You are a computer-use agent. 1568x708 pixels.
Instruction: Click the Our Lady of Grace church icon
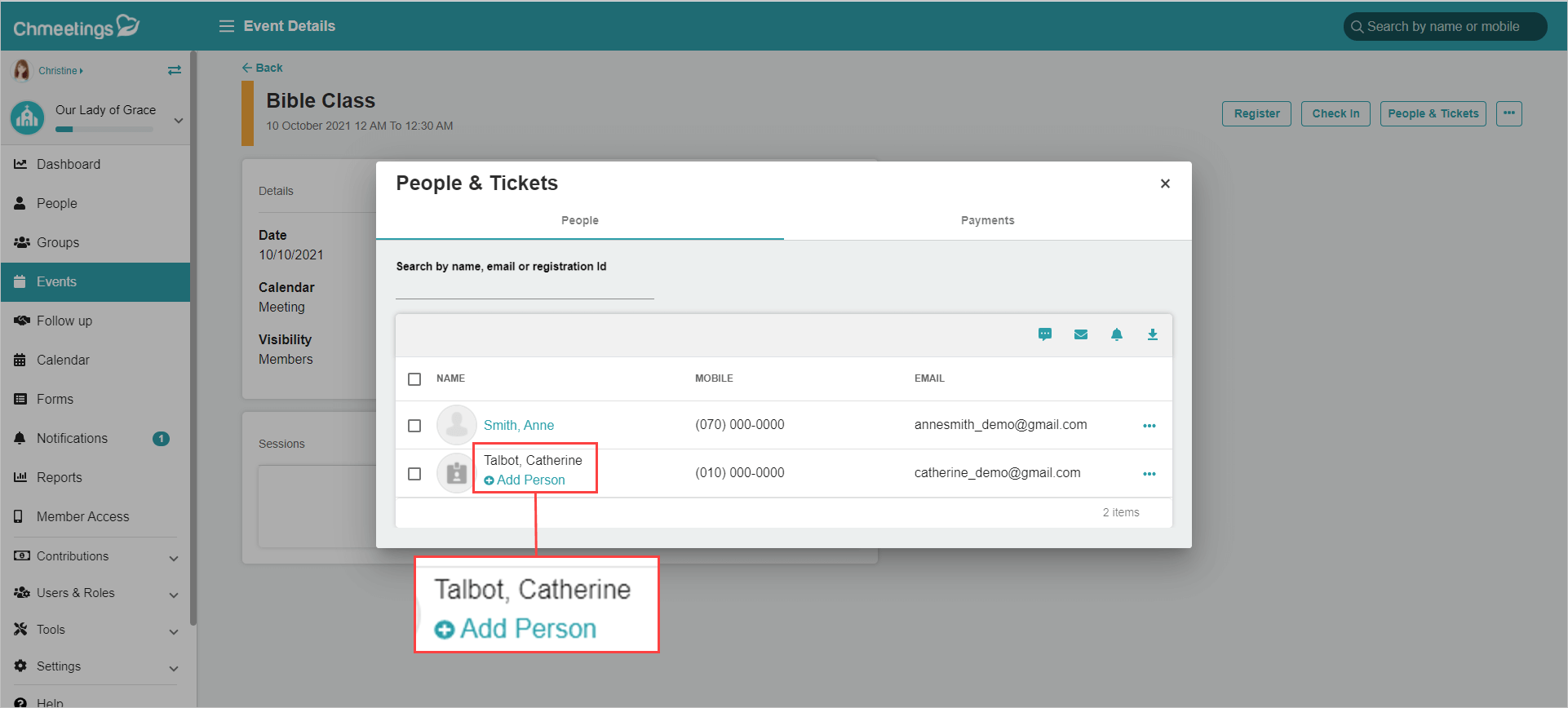(28, 118)
